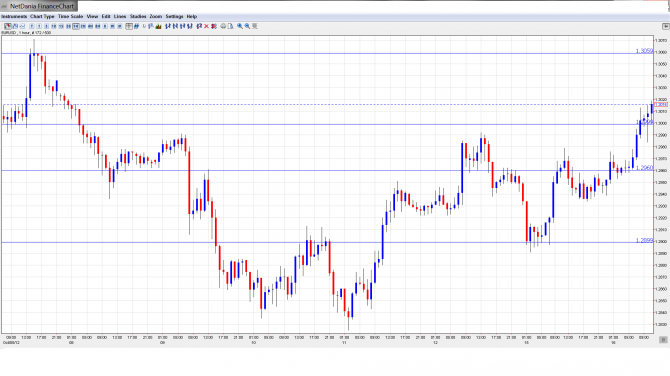The image size is (670, 376).
Task: Click the zoom out magnifier icon
Action: pos(247,26)
